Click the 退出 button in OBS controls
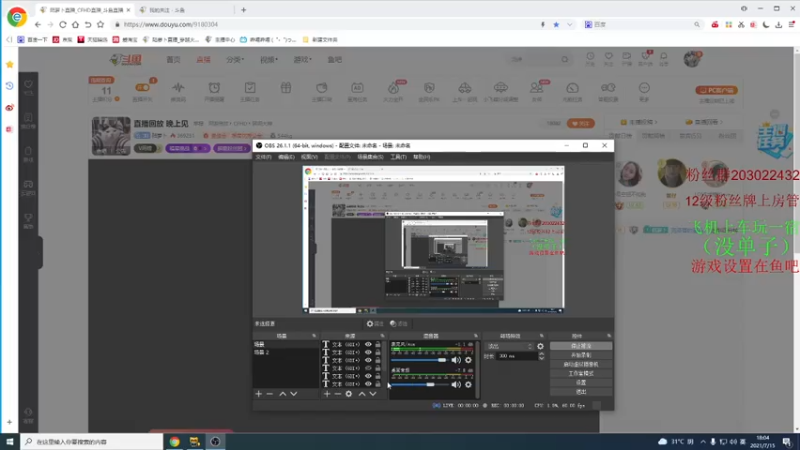The height and width of the screenshot is (450, 800). coord(581,392)
